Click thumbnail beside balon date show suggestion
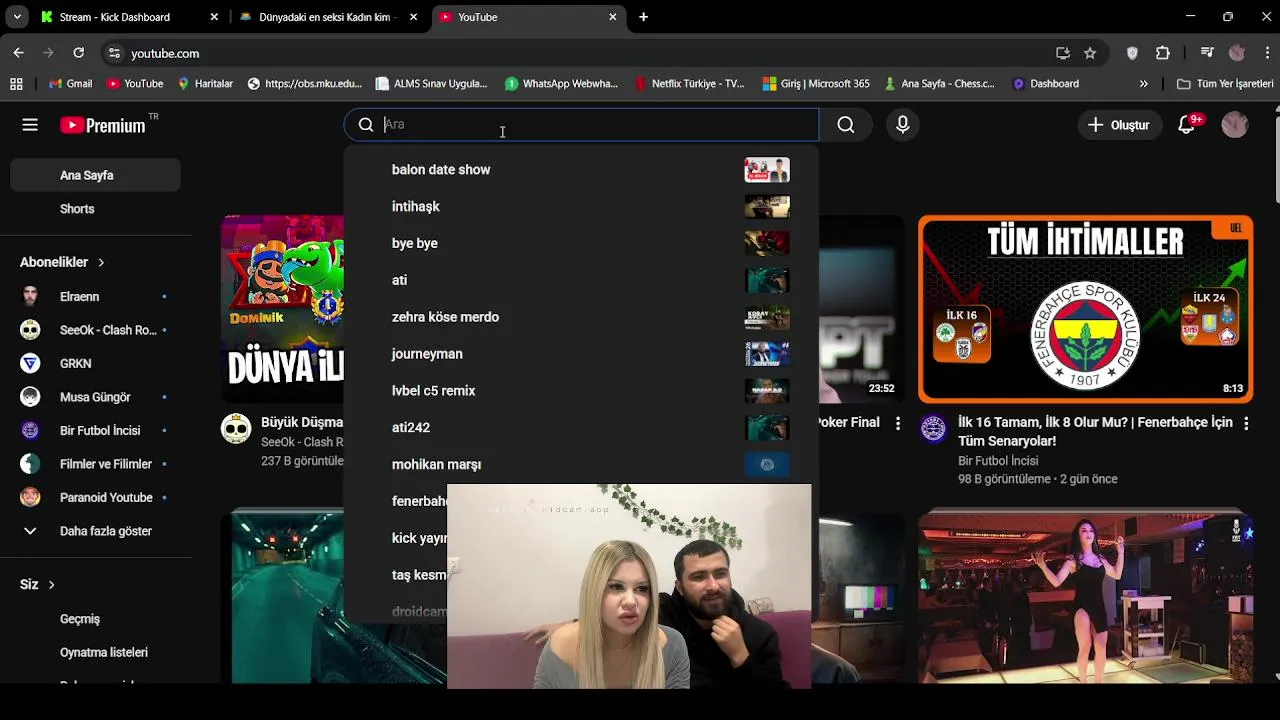 tap(767, 170)
